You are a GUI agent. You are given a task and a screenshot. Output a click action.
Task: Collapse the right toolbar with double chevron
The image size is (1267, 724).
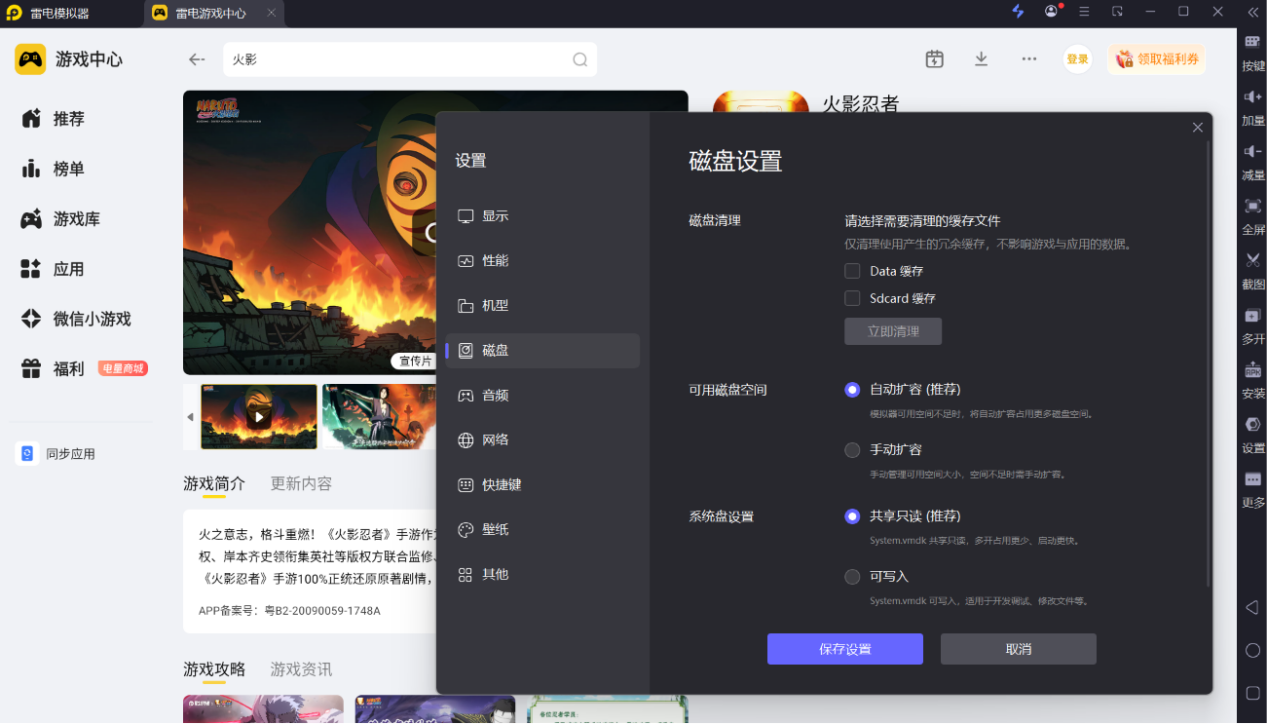[1252, 12]
